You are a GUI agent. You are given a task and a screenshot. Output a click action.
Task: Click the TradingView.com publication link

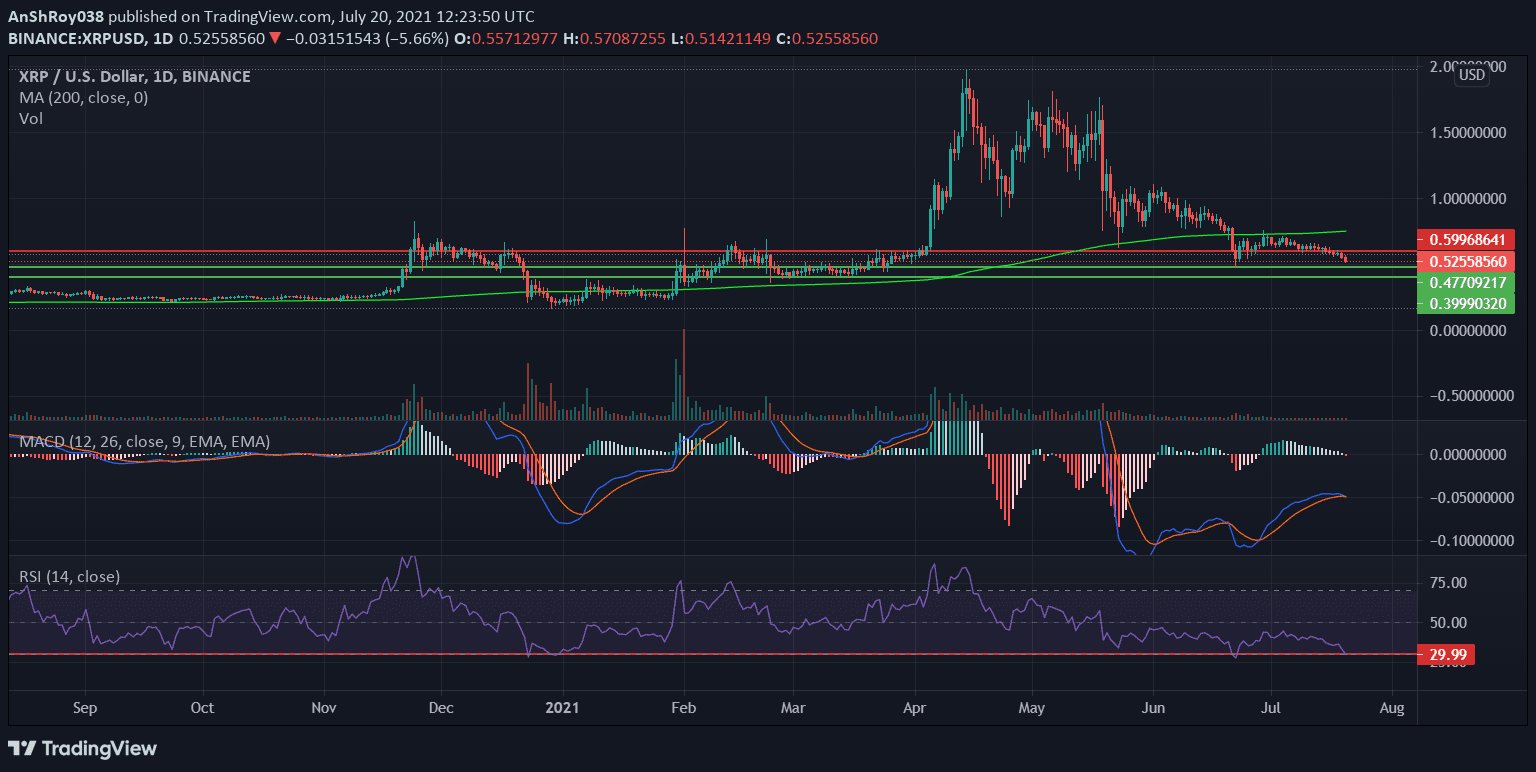pyautogui.click(x=268, y=16)
